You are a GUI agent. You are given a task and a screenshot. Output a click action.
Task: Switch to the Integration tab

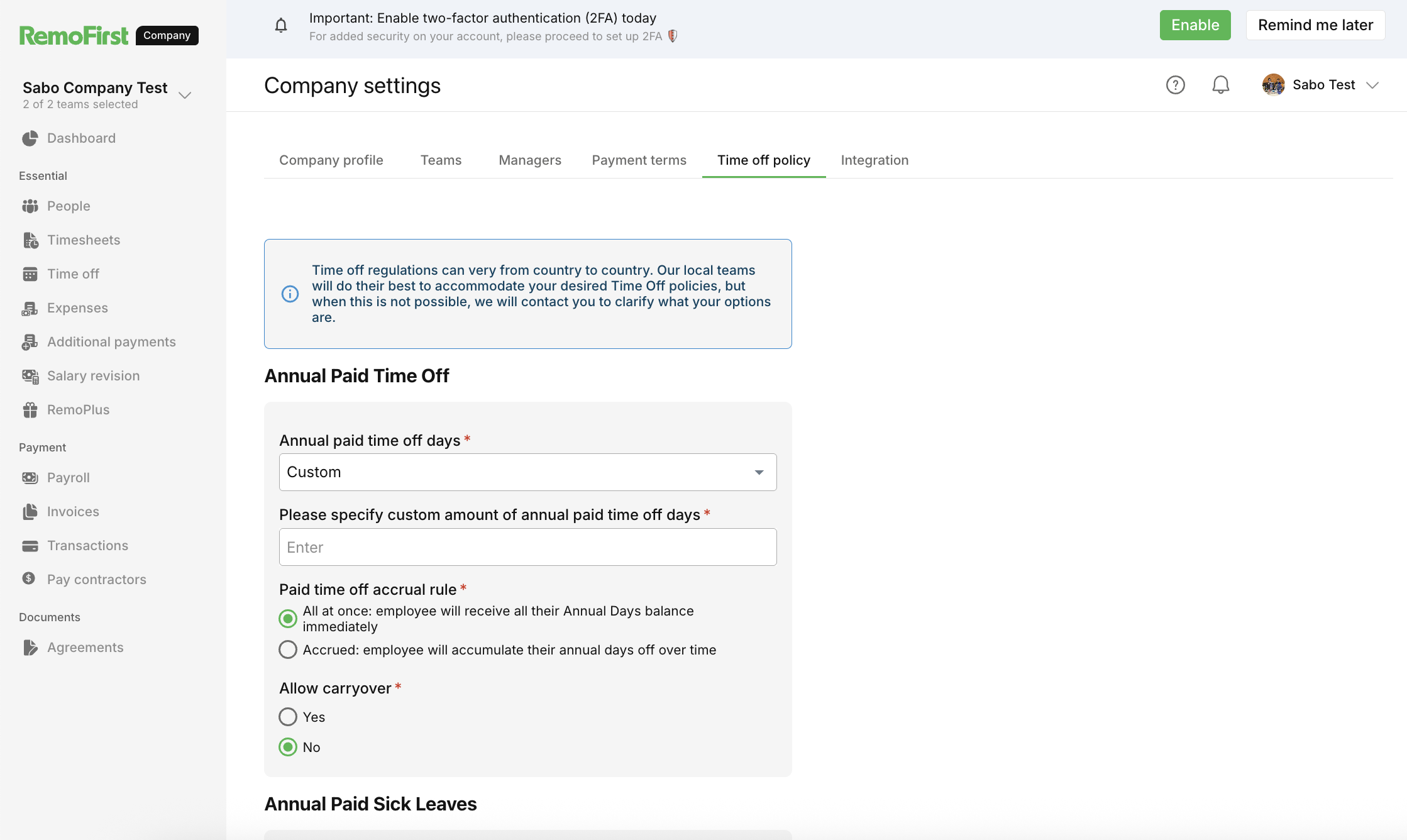coord(875,160)
